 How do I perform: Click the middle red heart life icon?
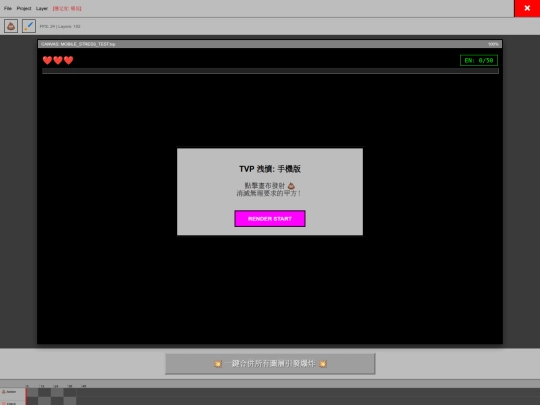pos(58,60)
